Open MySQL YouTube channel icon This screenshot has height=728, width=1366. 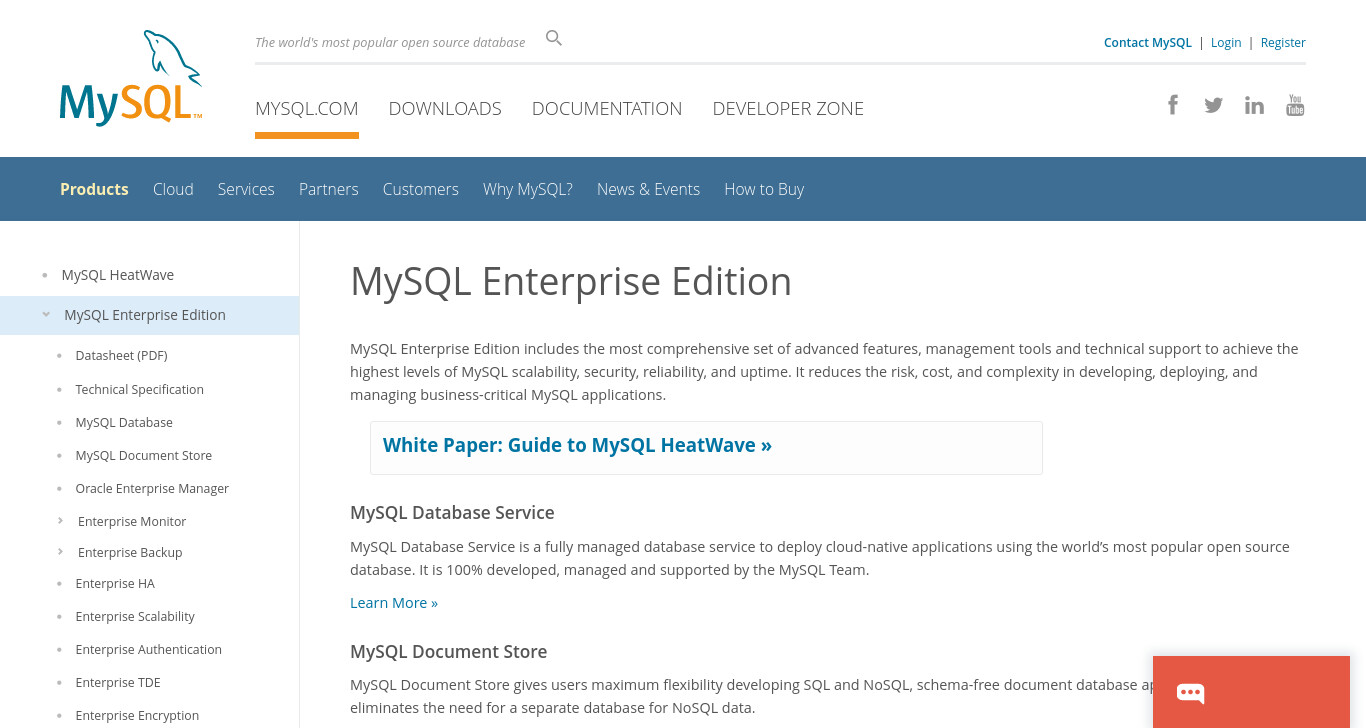(x=1295, y=105)
